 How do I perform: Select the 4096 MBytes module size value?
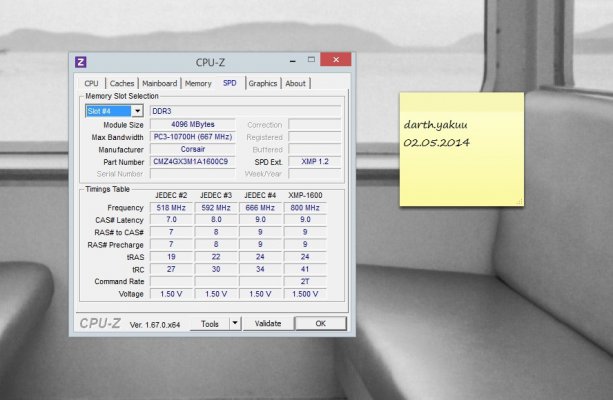[193, 124]
